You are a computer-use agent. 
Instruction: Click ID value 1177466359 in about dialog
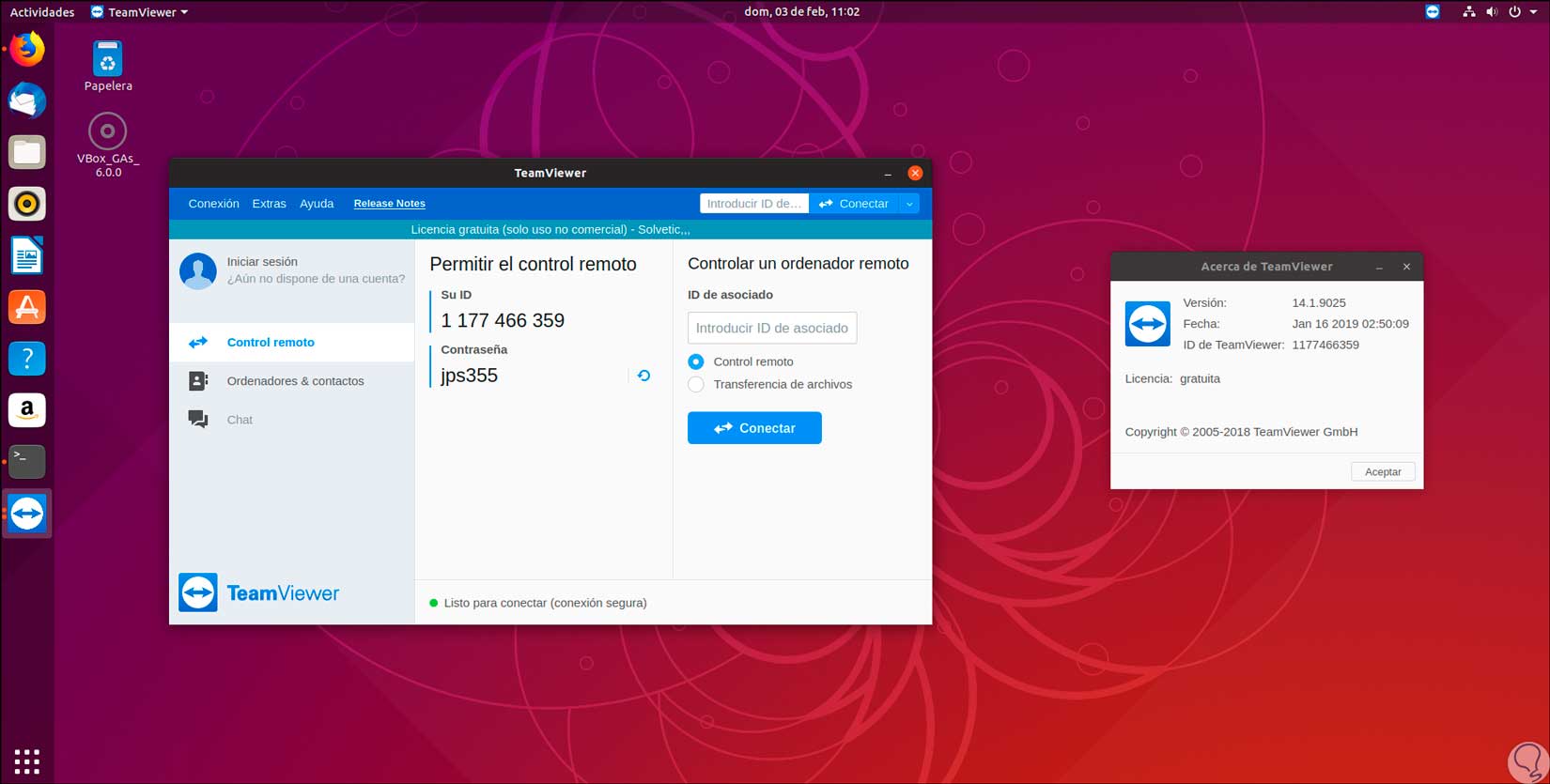(x=1325, y=345)
